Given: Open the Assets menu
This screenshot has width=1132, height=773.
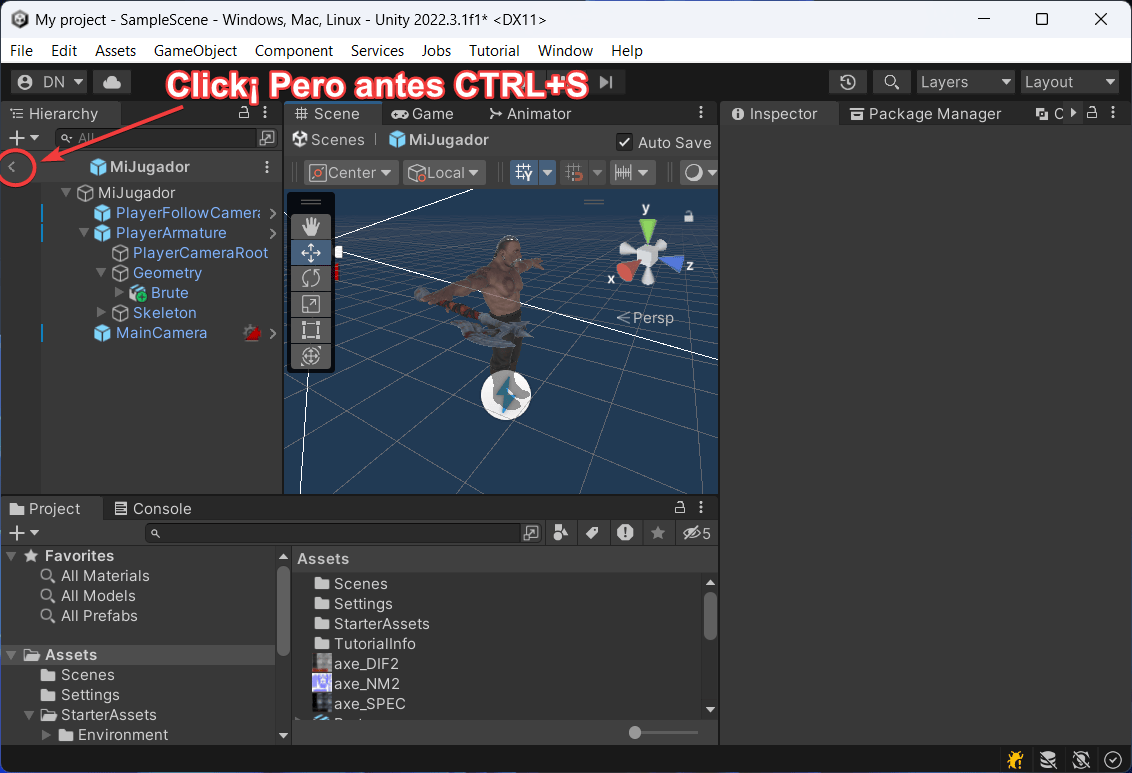Looking at the screenshot, I should [x=116, y=51].
